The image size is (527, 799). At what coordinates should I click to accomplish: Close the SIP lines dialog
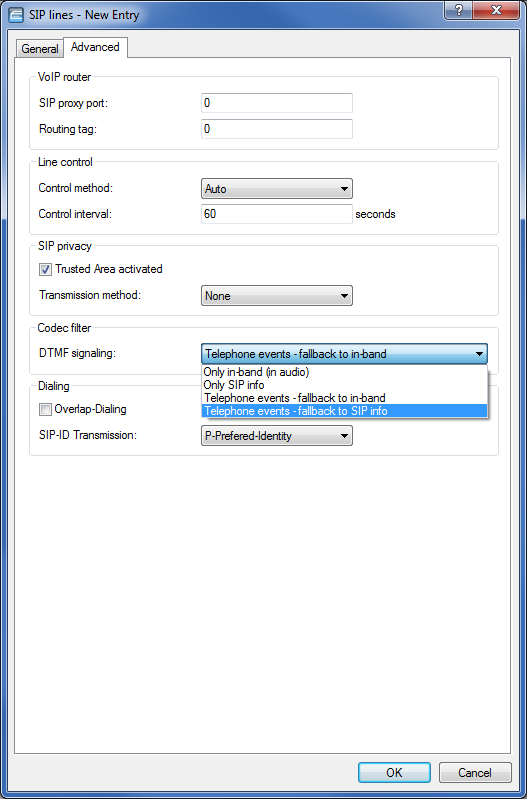coord(495,10)
